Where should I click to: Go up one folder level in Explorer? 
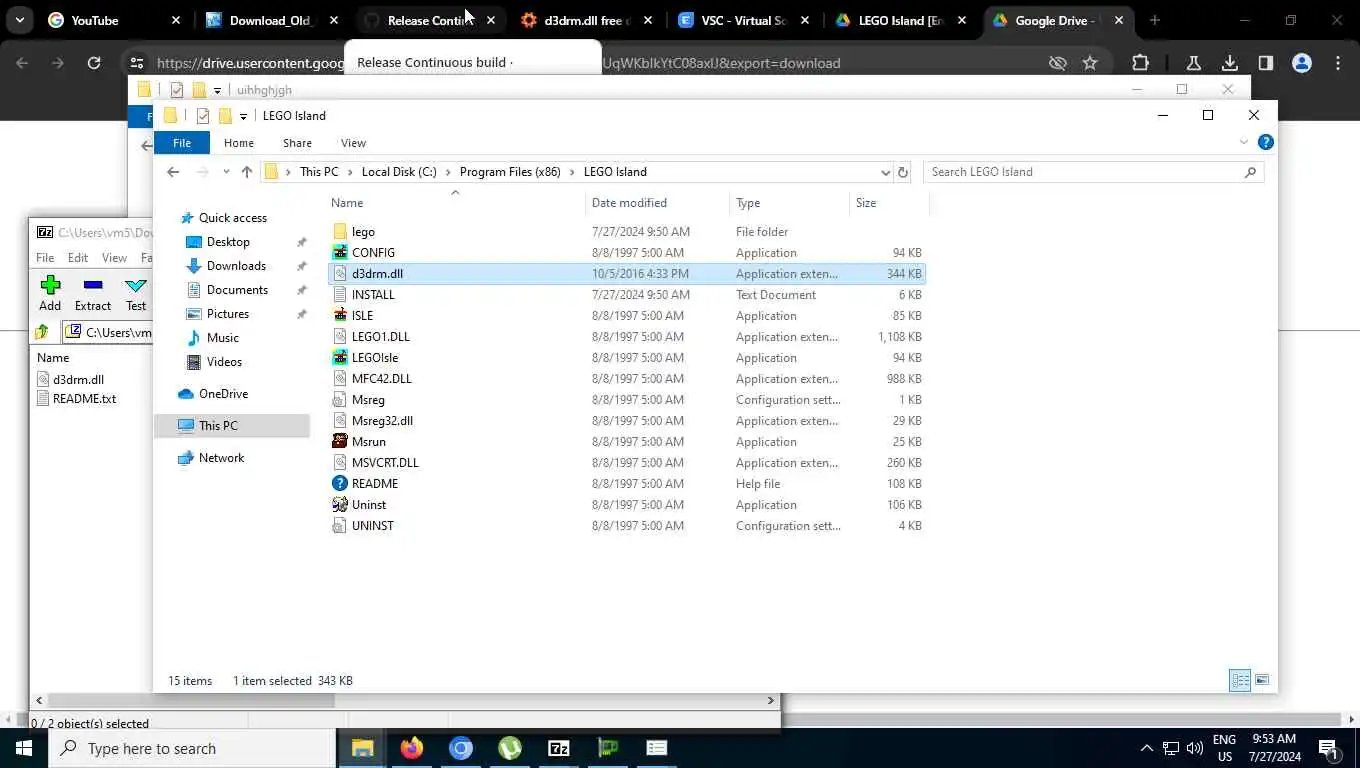[x=247, y=172]
